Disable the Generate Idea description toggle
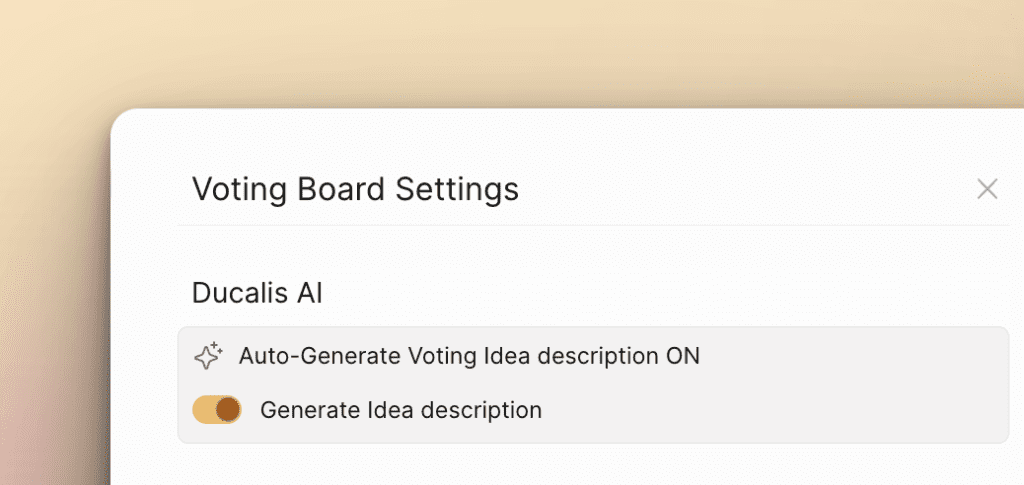Screen dimensions: 1024x485 (x=217, y=410)
